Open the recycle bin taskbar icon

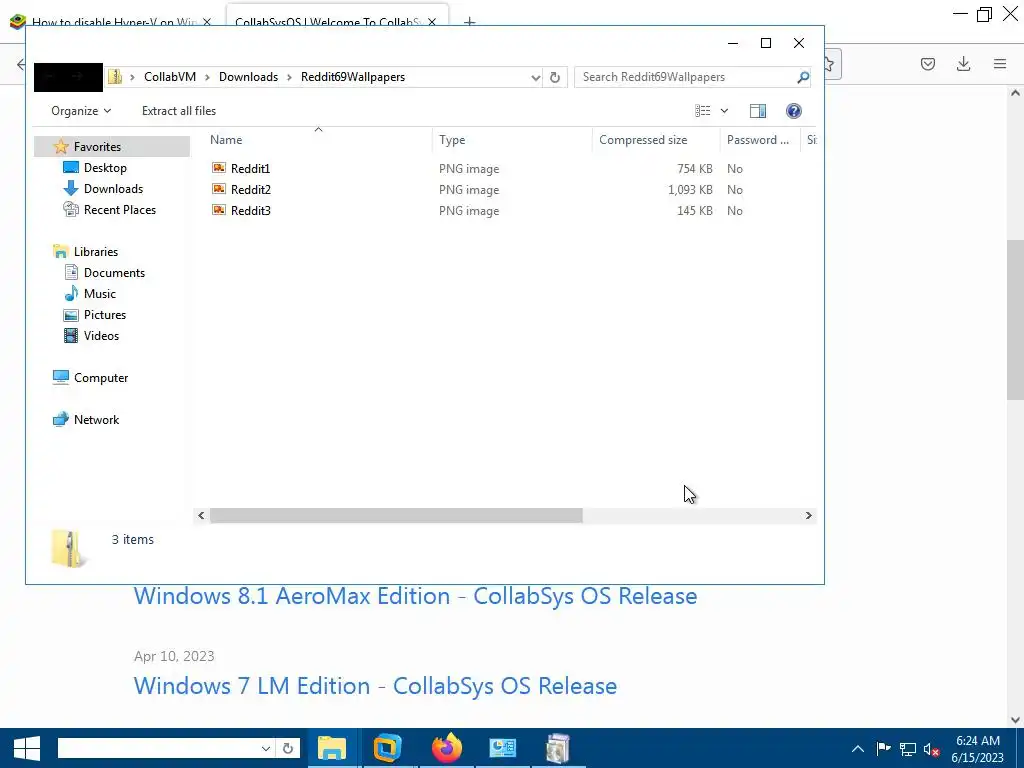(557, 748)
